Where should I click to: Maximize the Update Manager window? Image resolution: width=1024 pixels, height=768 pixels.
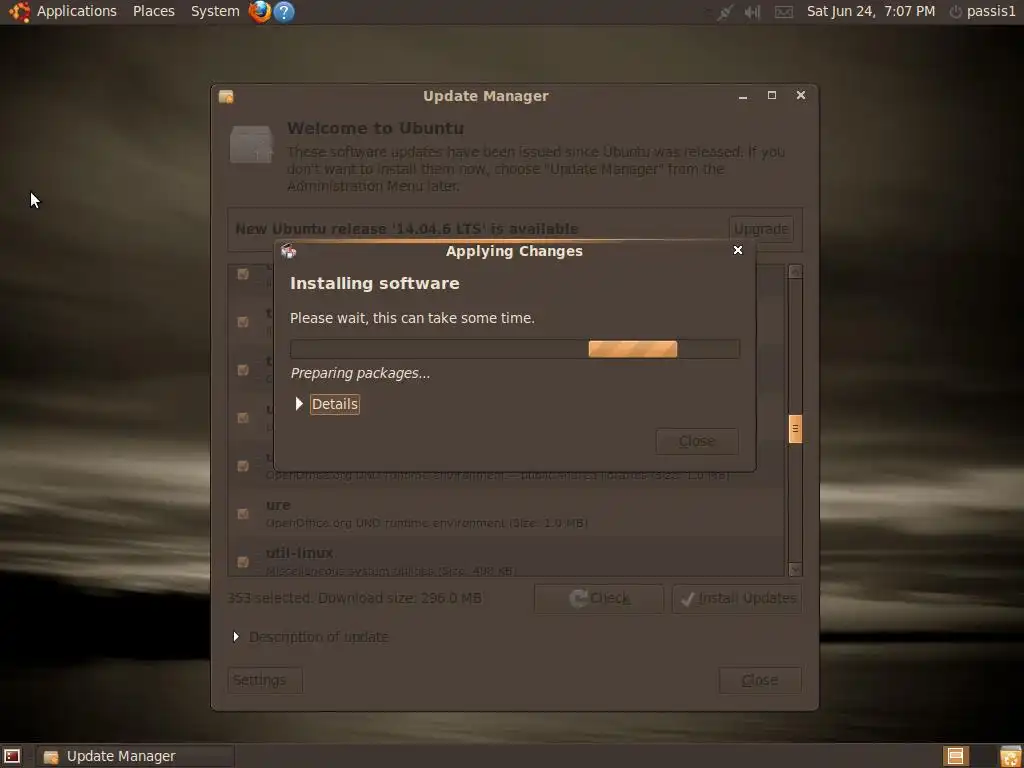coord(772,95)
